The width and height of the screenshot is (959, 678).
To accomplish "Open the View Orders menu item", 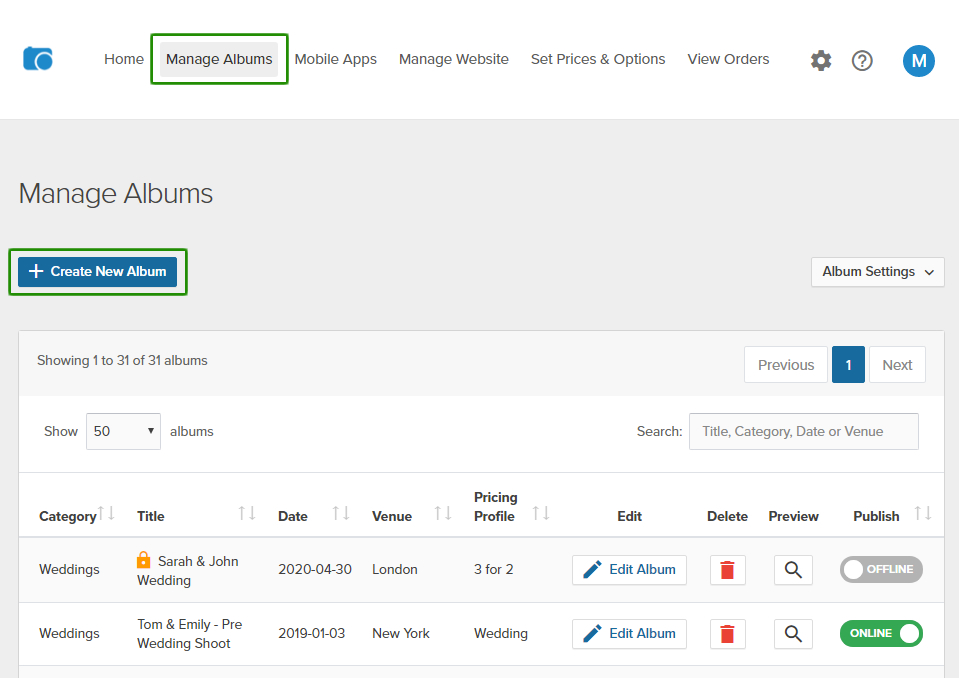I will [728, 59].
